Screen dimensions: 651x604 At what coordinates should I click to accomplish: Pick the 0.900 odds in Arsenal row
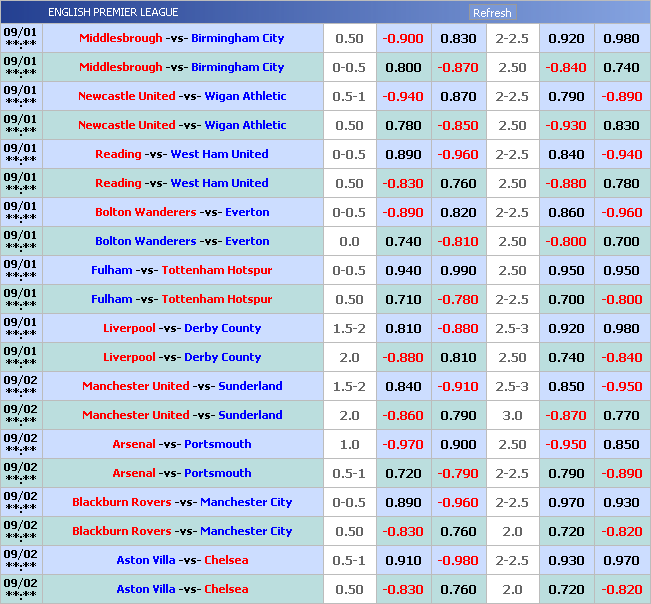point(458,445)
